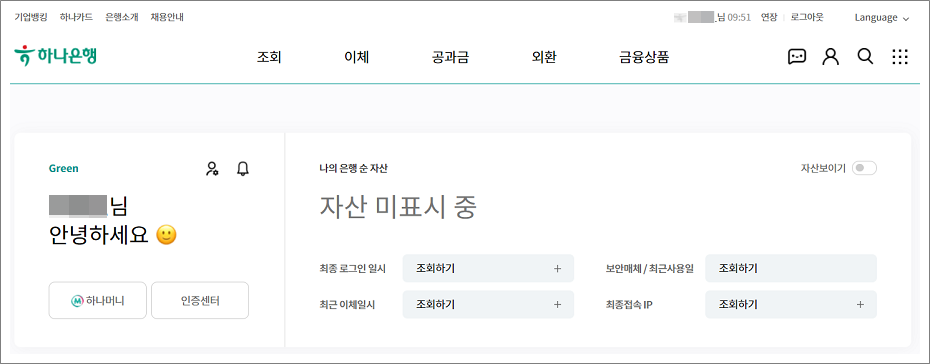930x364 pixels.
Task: Click the plus icon for 최종 로그인 일시
Action: (557, 269)
